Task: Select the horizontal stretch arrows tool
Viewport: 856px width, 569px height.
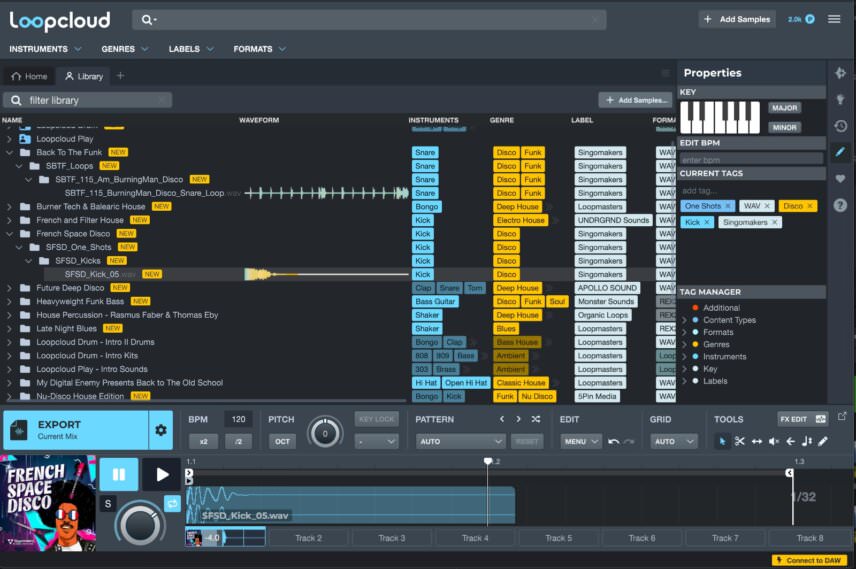Action: point(757,441)
